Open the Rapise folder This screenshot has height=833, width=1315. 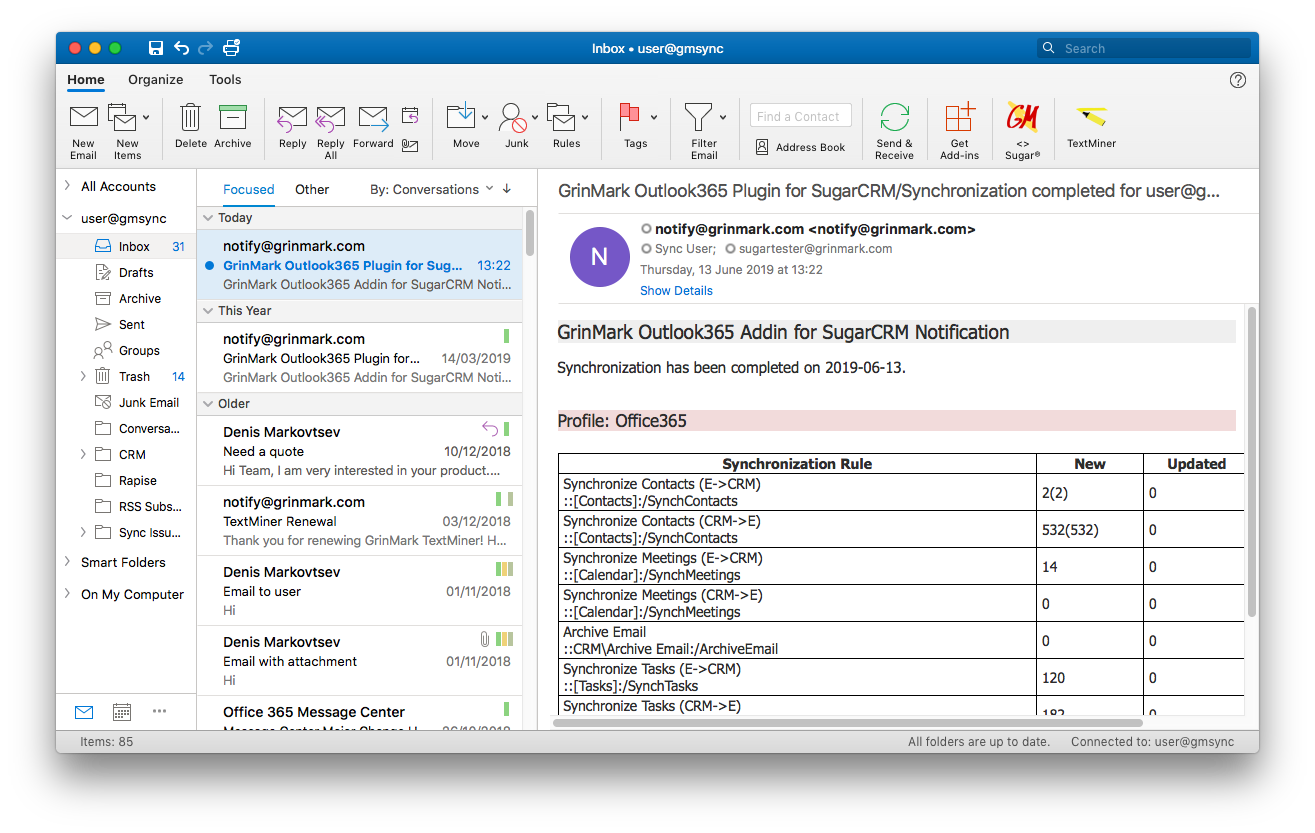click(126, 480)
